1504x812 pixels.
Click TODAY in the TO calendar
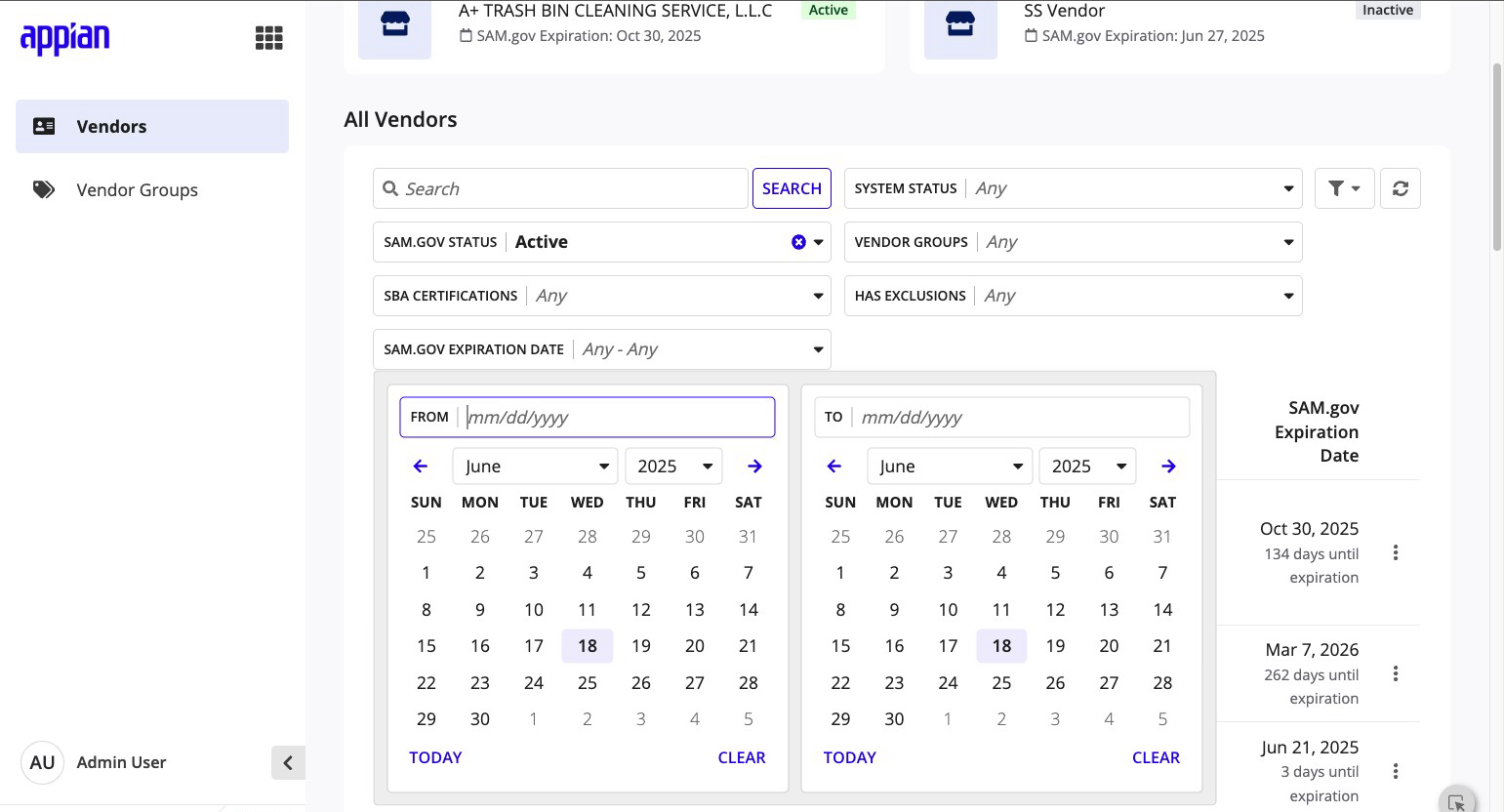(x=849, y=757)
